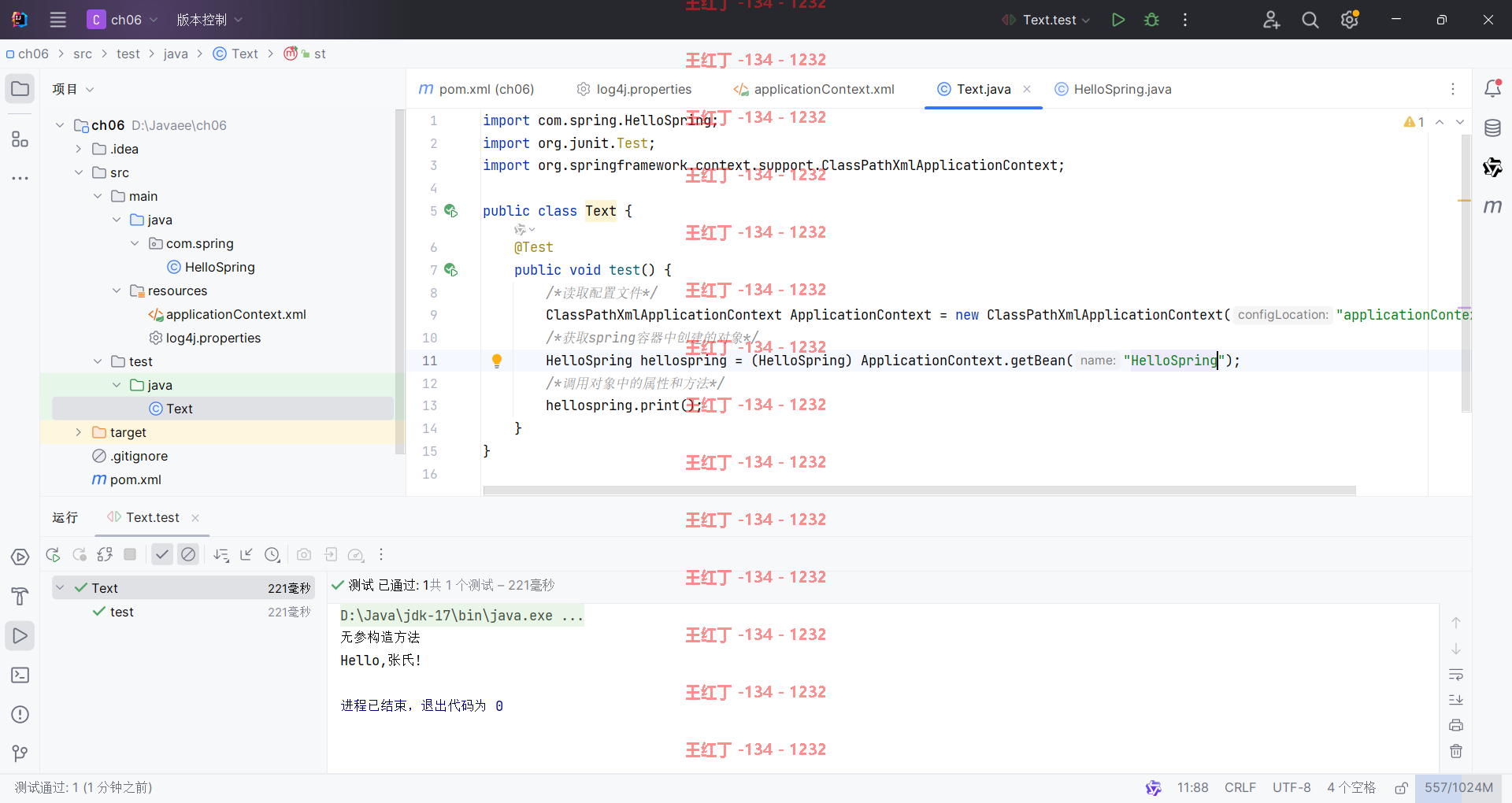The width and height of the screenshot is (1512, 803).
Task: Switch to log4j.properties tab
Action: click(634, 89)
